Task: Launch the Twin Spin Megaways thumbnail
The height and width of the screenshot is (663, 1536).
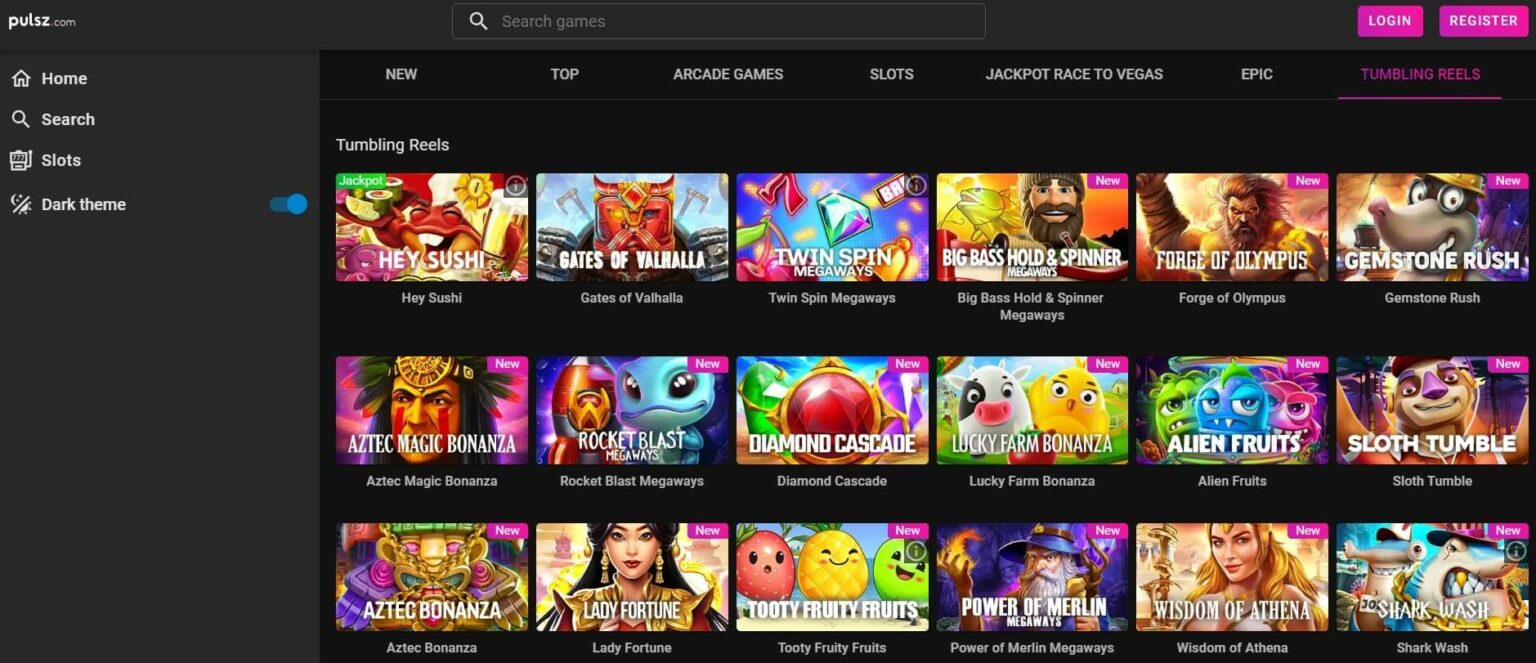Action: [832, 227]
